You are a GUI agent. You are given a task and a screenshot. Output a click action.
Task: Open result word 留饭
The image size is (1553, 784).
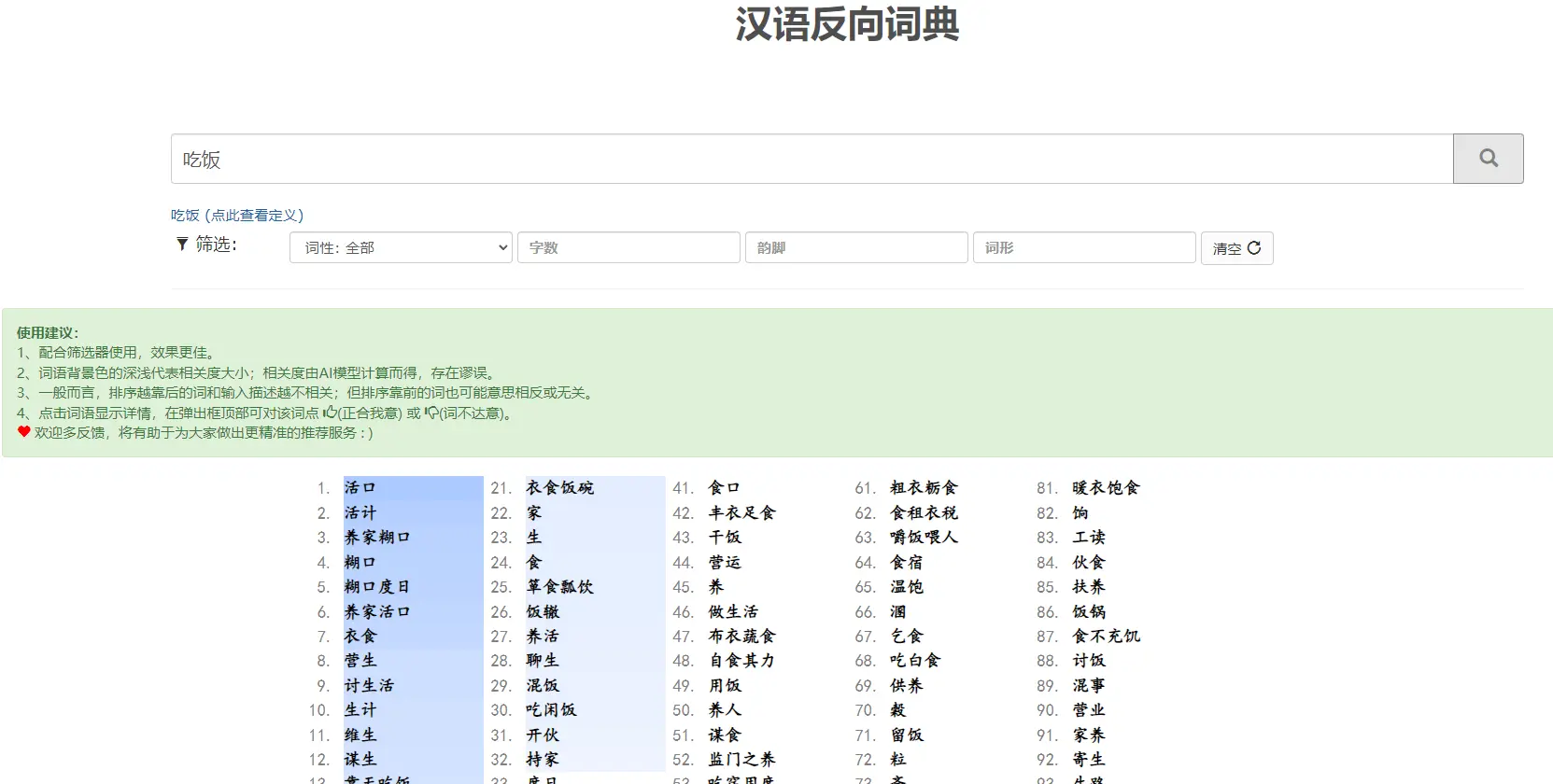coord(906,735)
